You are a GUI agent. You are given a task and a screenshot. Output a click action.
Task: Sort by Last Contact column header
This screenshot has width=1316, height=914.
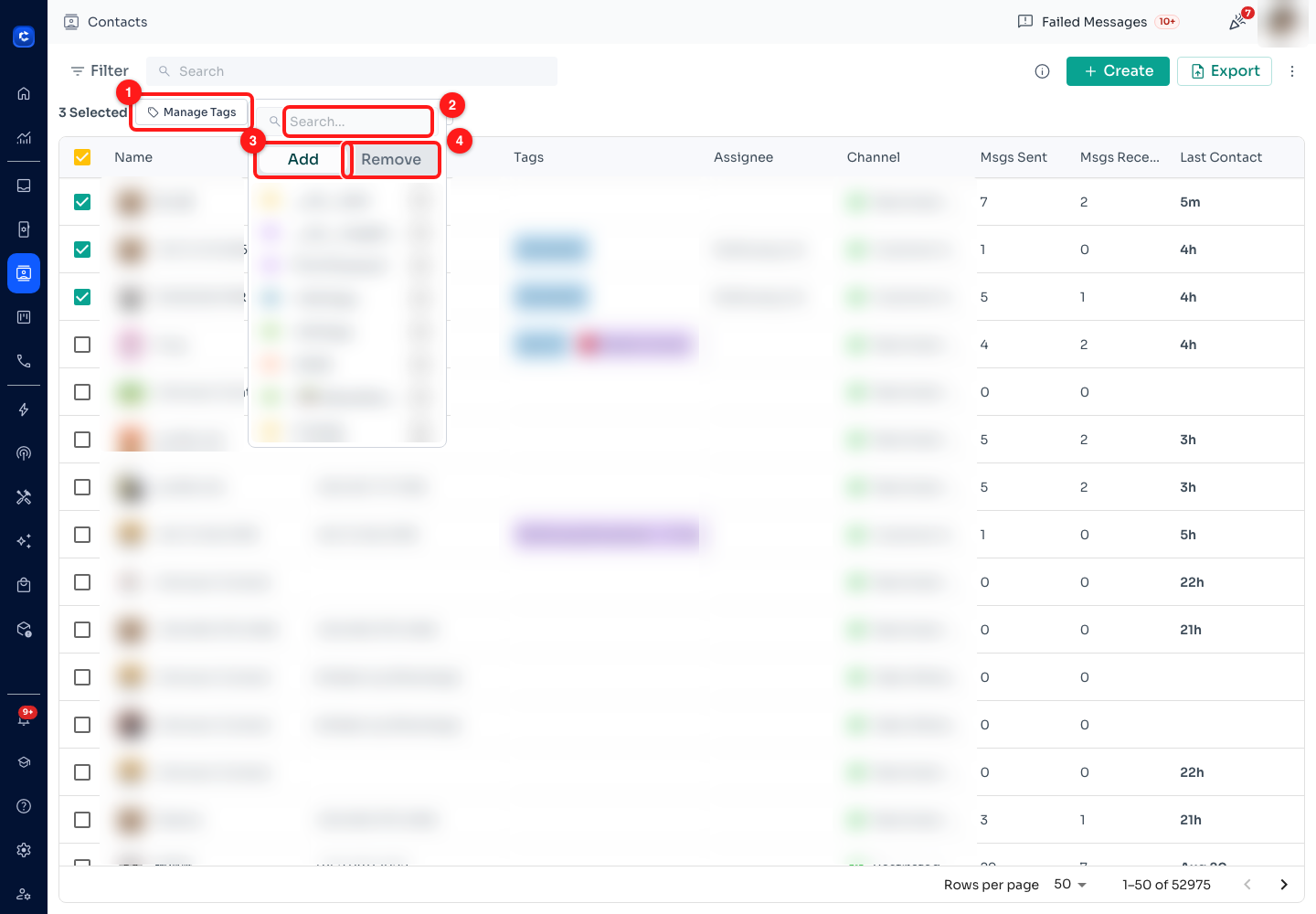pyautogui.click(x=1220, y=157)
